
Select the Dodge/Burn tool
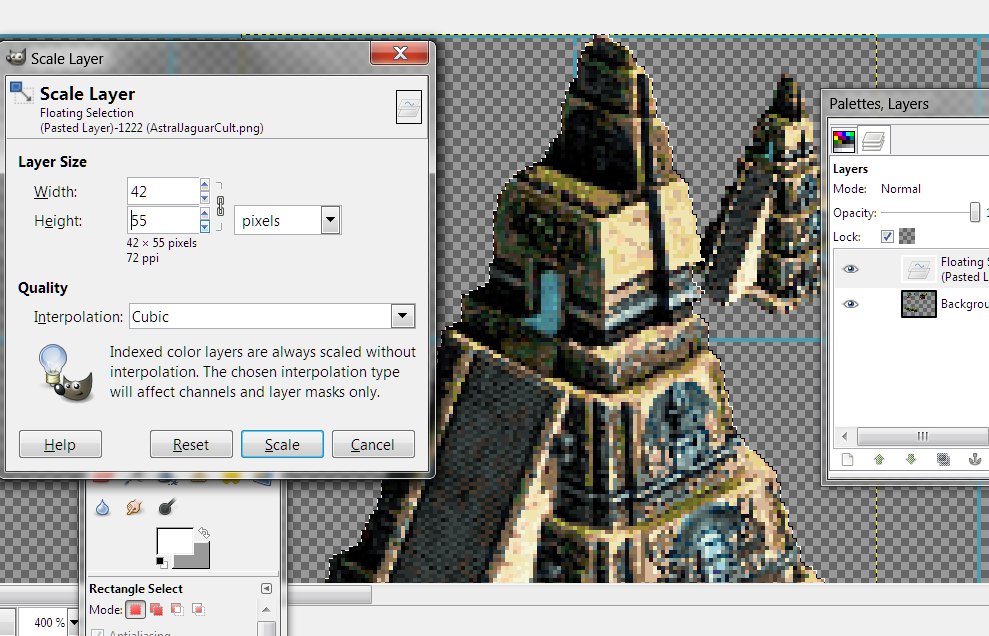point(167,508)
